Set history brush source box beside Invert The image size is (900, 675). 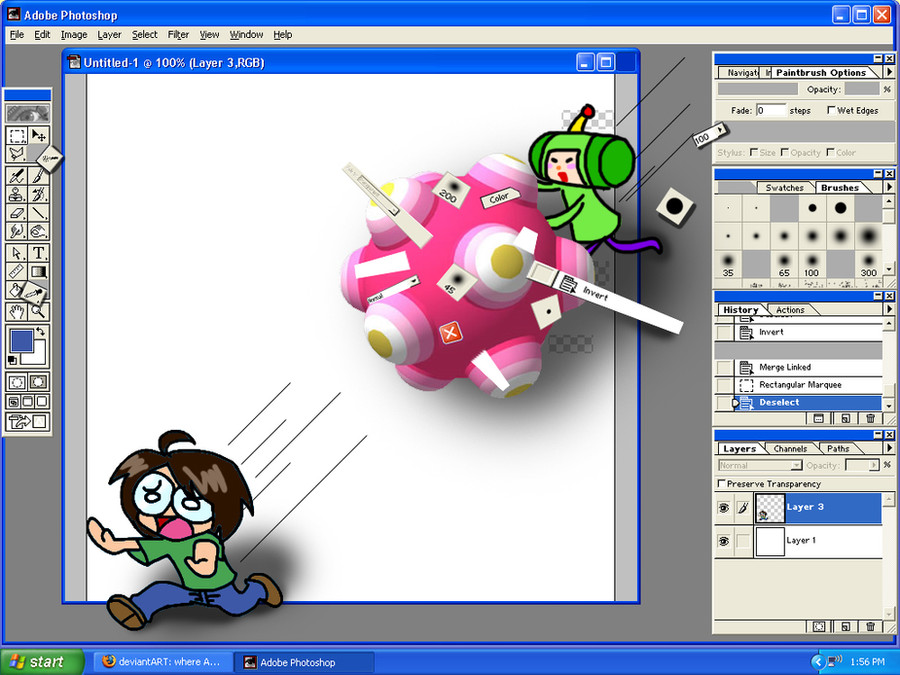(x=724, y=332)
